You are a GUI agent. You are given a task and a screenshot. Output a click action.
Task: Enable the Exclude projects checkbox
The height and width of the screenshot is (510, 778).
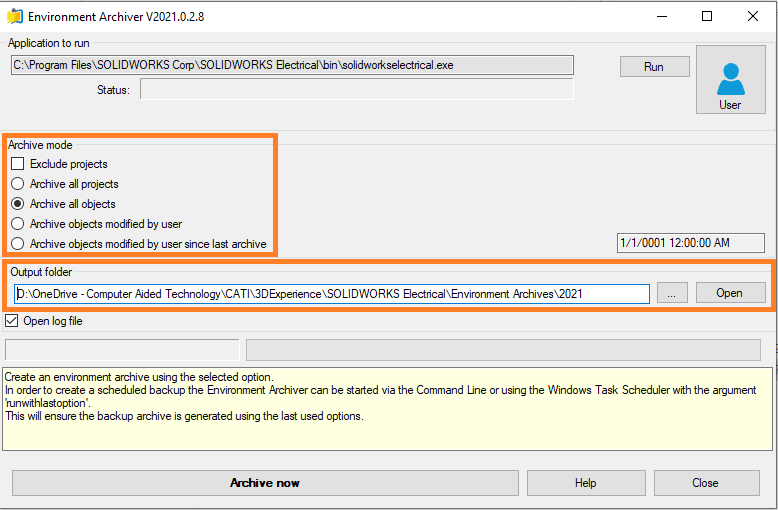point(18,164)
